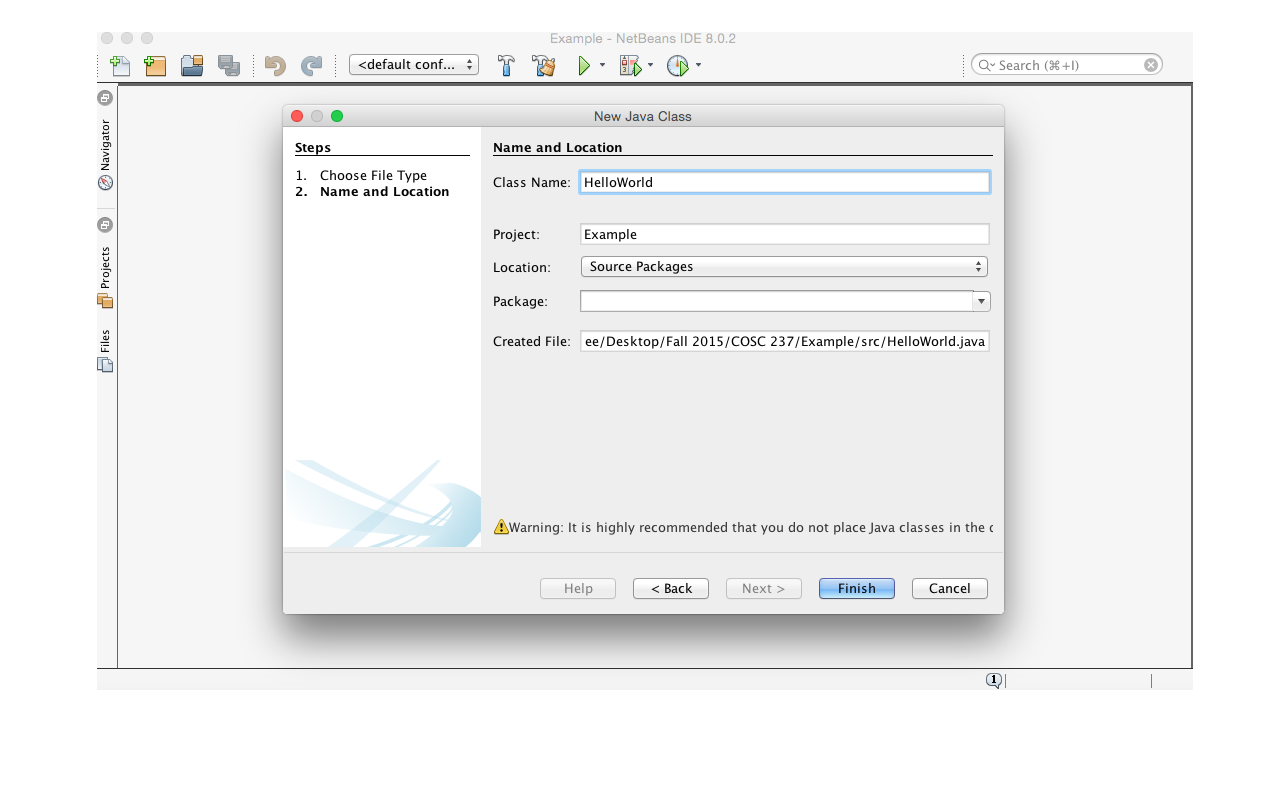Open the default configuration dropdown
The image size is (1280, 800).
413,64
